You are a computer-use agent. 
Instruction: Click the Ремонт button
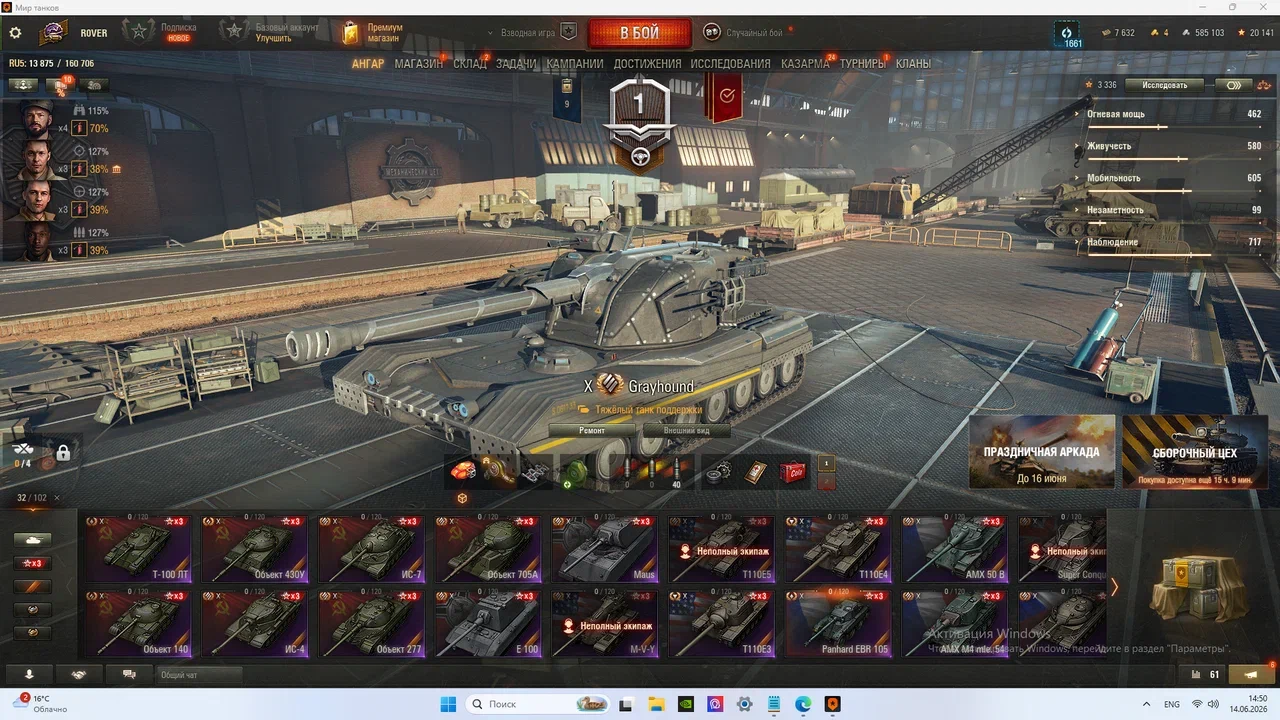pos(592,431)
